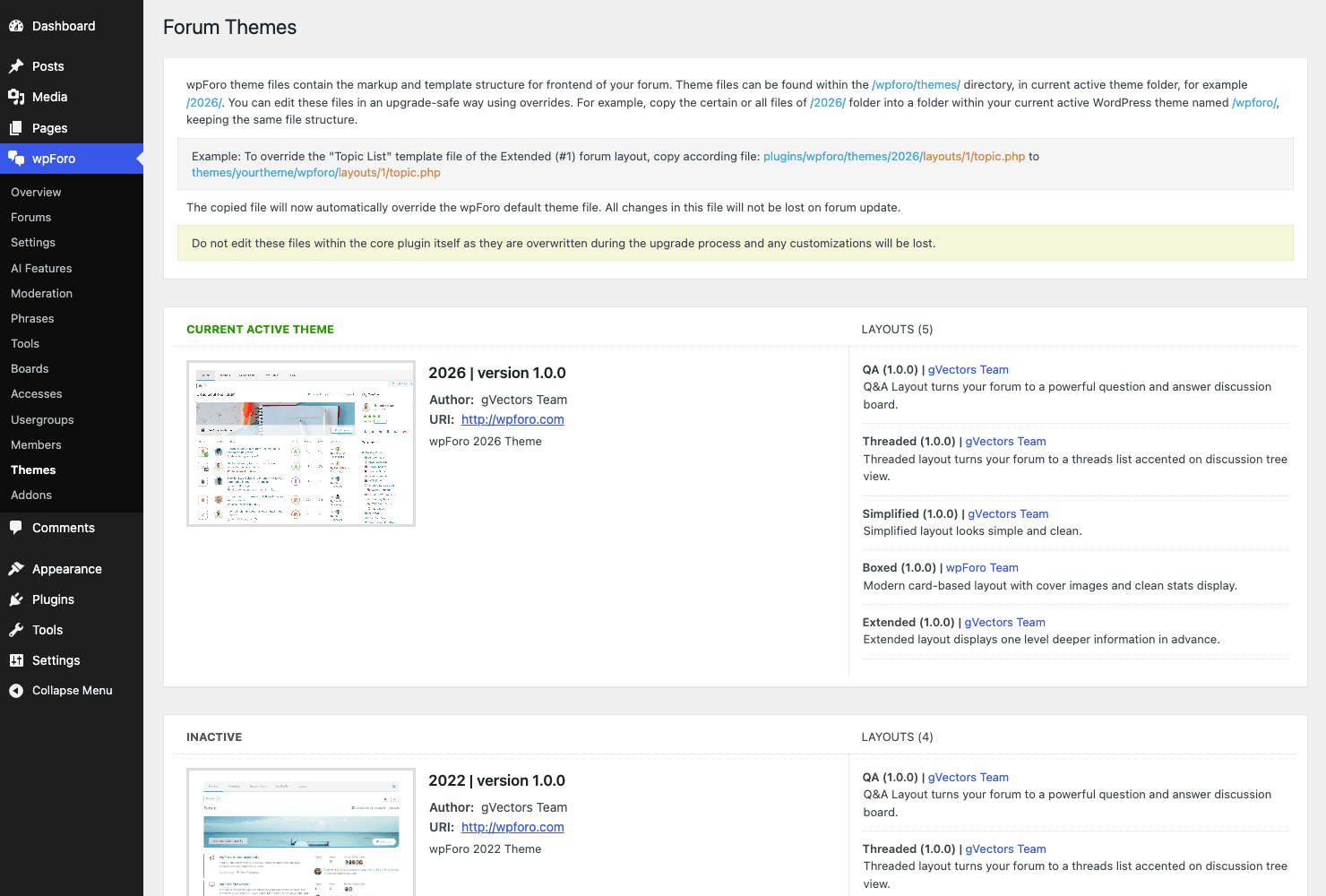1326x896 pixels.
Task: Click the 2026 theme screenshot thumbnail
Action: coord(301,444)
